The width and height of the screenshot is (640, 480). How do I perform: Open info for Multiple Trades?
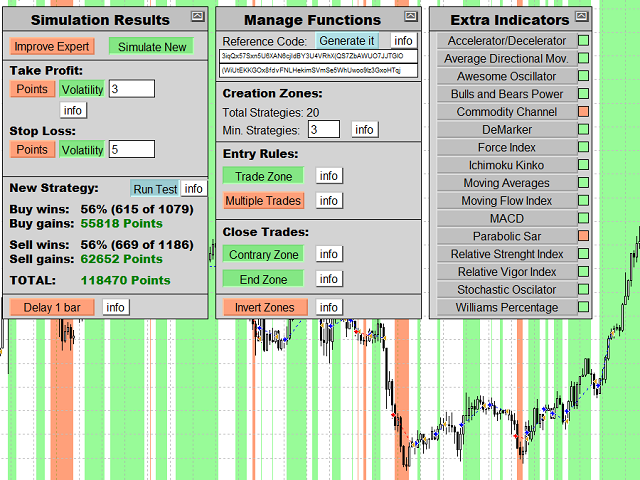pos(328,201)
